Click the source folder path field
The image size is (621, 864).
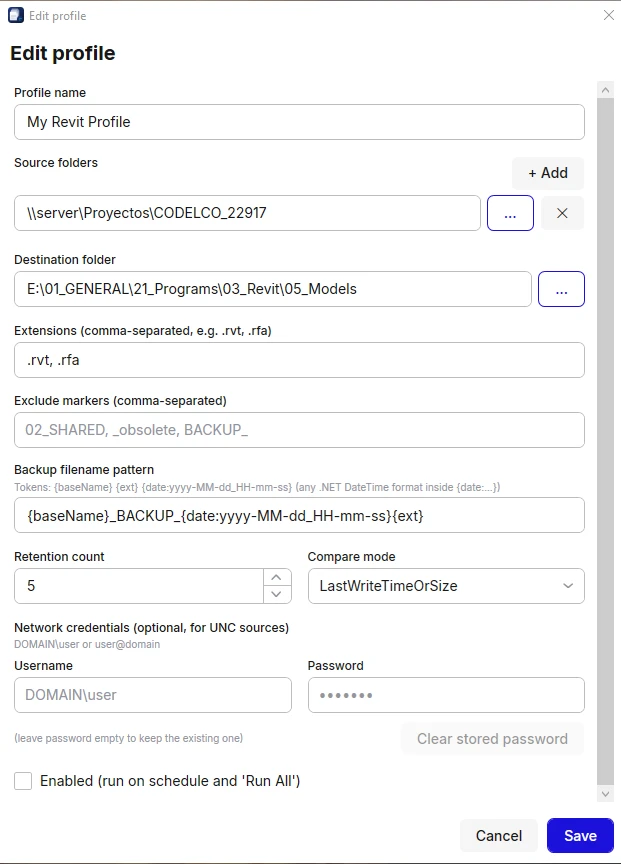tap(247, 213)
